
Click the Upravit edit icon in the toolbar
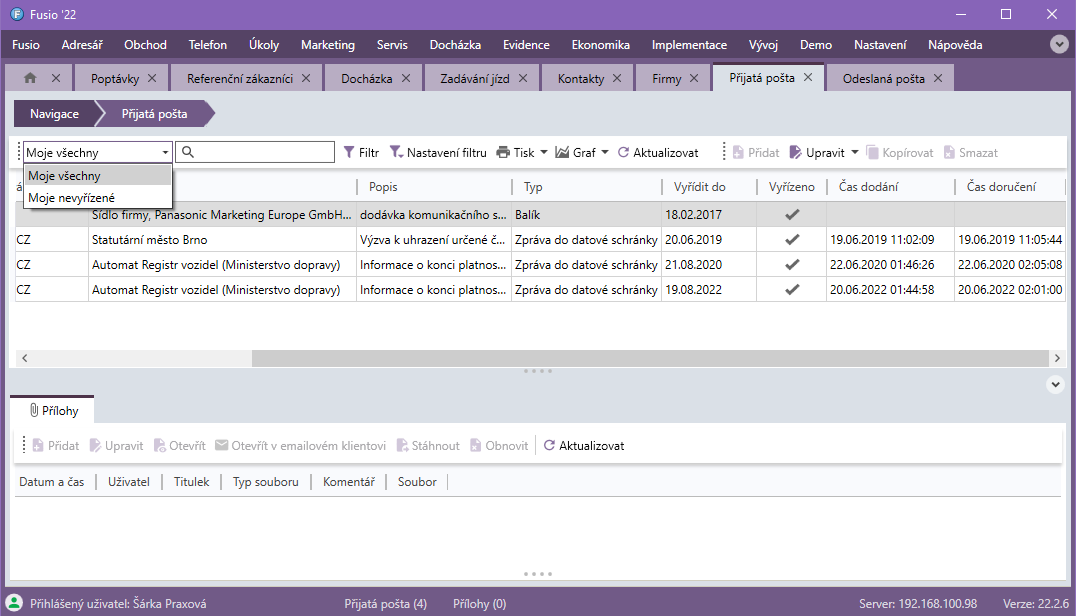coord(796,153)
